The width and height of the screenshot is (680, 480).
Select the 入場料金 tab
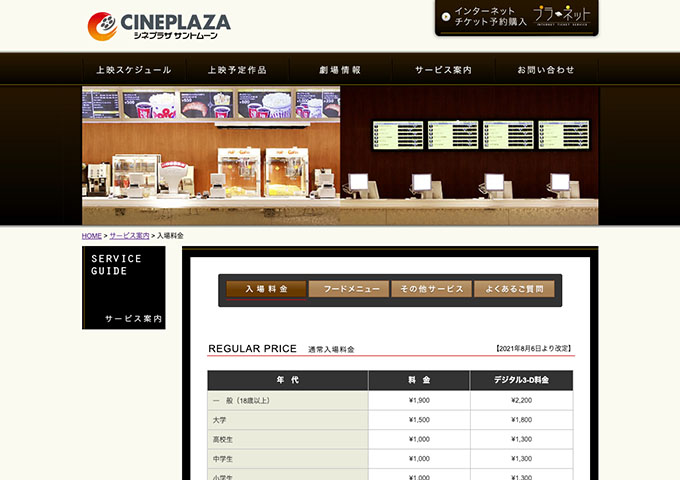point(266,289)
